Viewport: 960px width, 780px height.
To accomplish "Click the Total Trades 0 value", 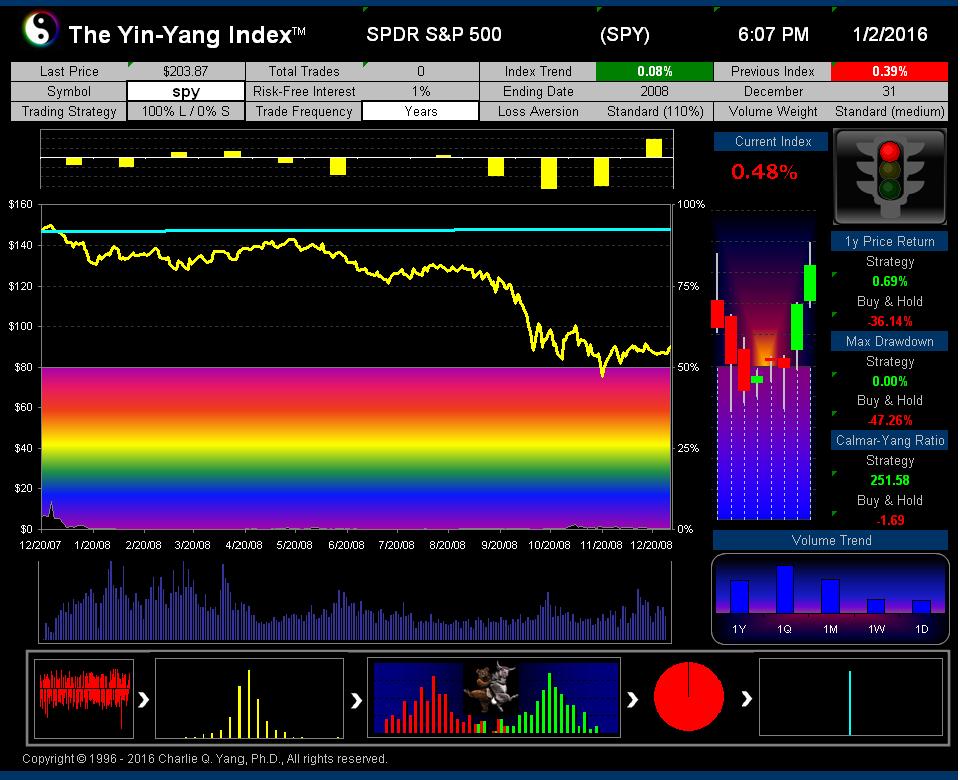I will [x=420, y=71].
